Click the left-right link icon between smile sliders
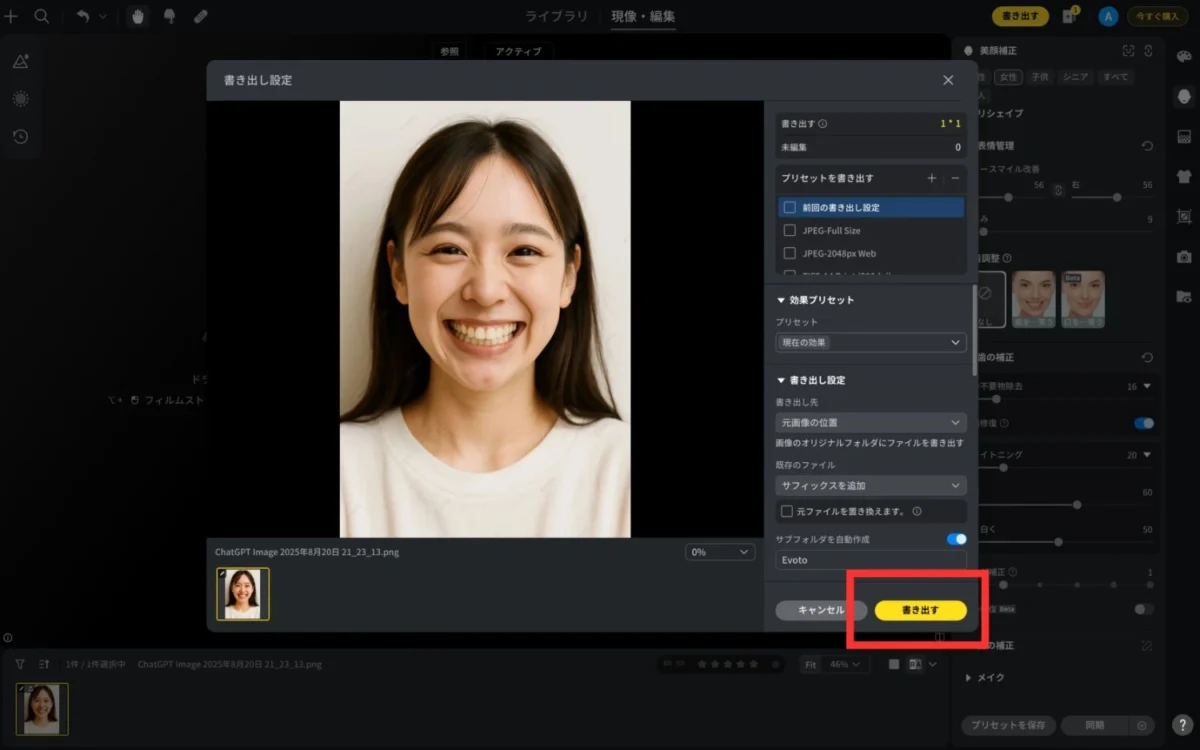 (x=1059, y=190)
